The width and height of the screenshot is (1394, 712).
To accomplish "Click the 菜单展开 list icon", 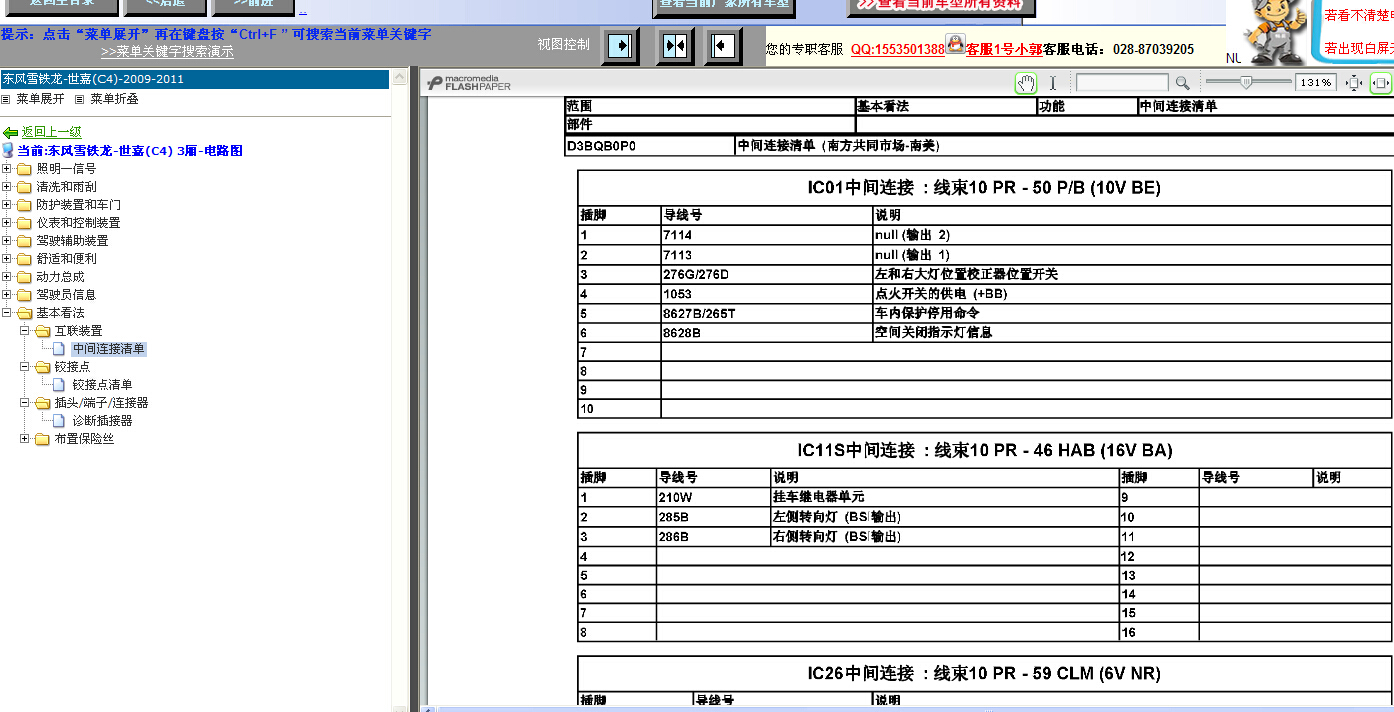I will (x=6, y=99).
